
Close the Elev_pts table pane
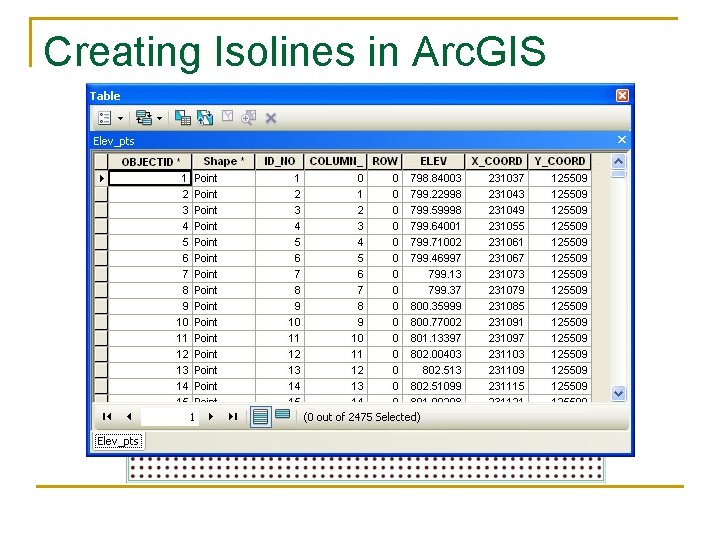pyautogui.click(x=622, y=140)
